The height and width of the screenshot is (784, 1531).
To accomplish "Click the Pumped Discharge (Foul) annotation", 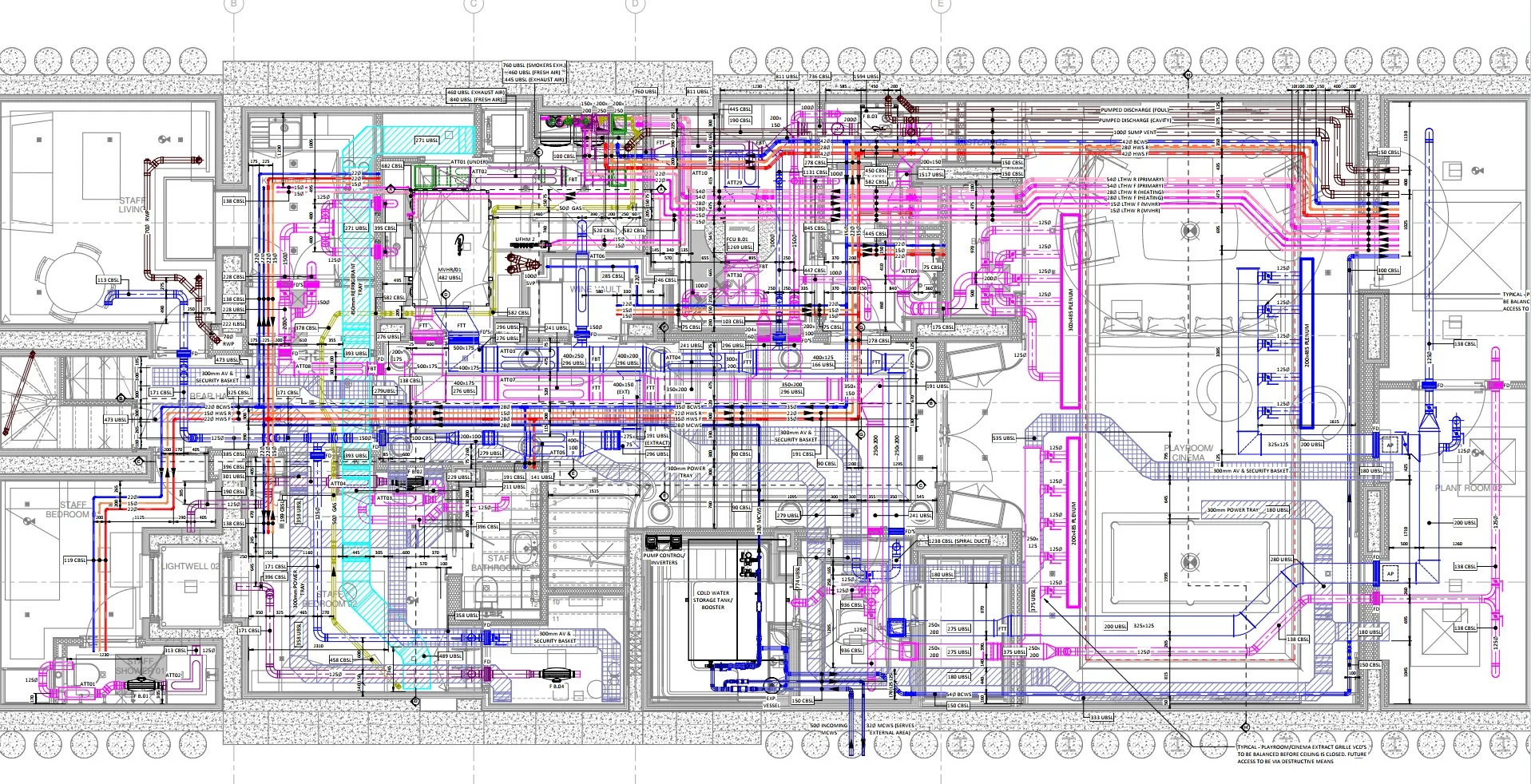I will tap(1134, 110).
